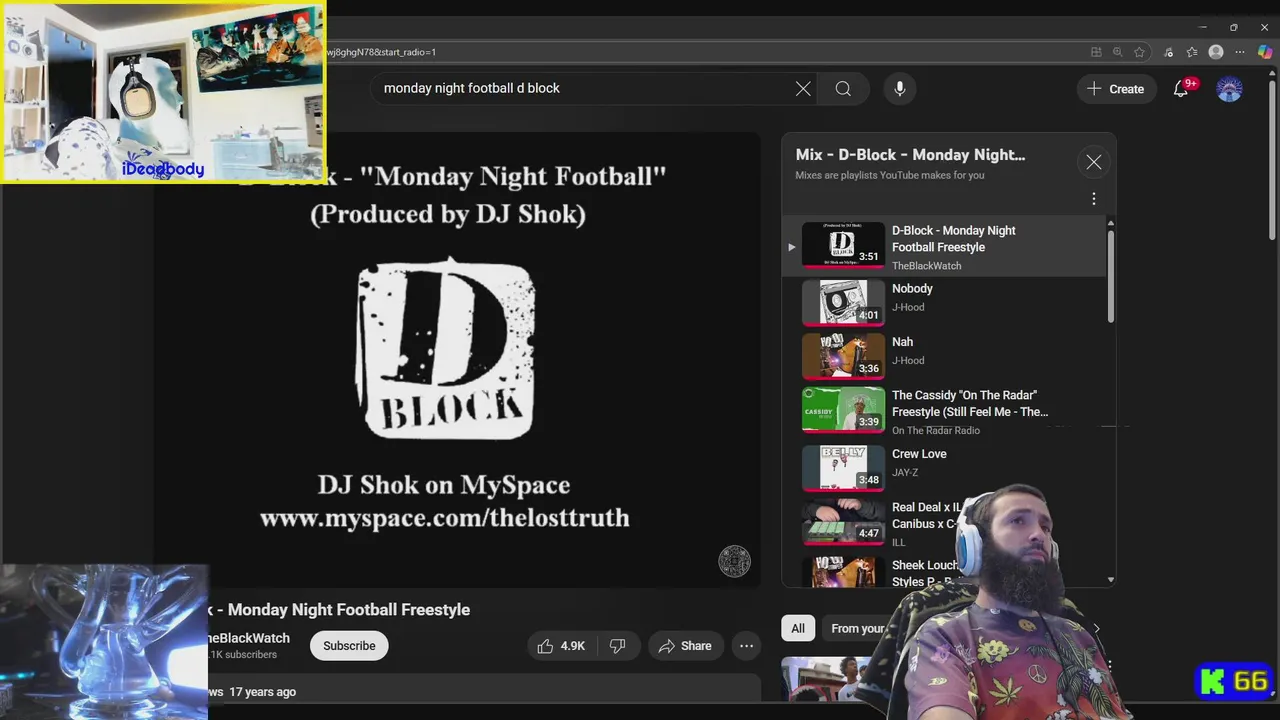Dislike the video with thumbs-down

[618, 646]
